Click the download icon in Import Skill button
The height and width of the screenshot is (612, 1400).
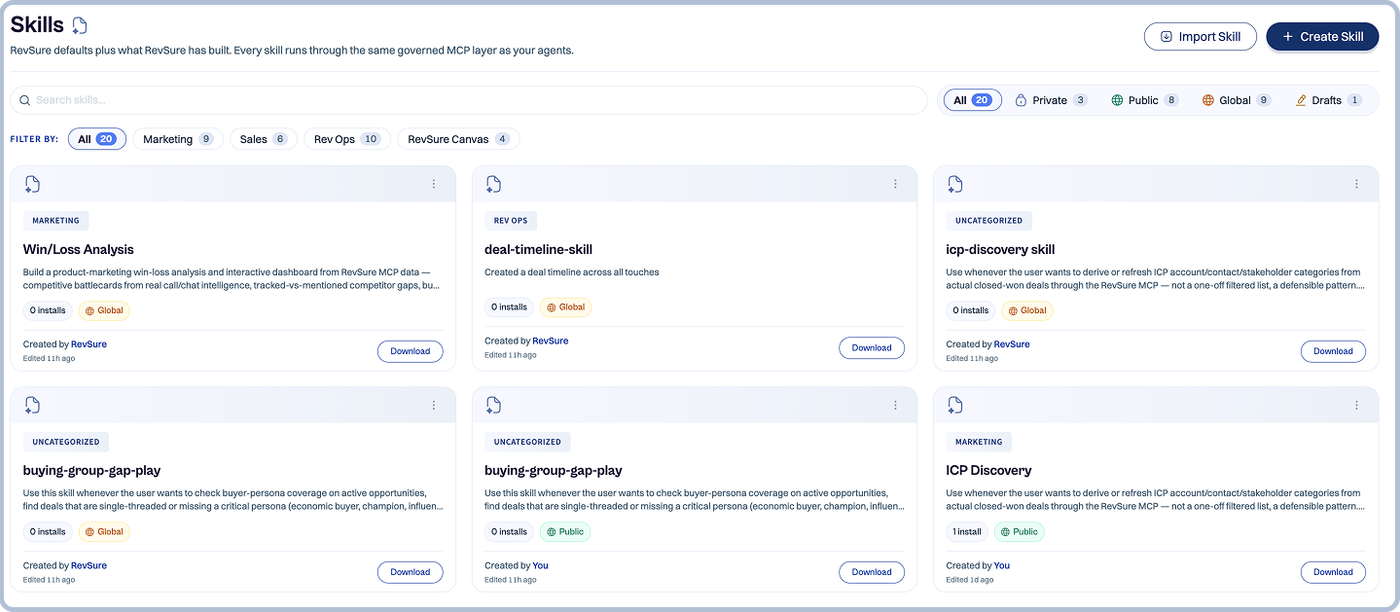(x=1166, y=37)
